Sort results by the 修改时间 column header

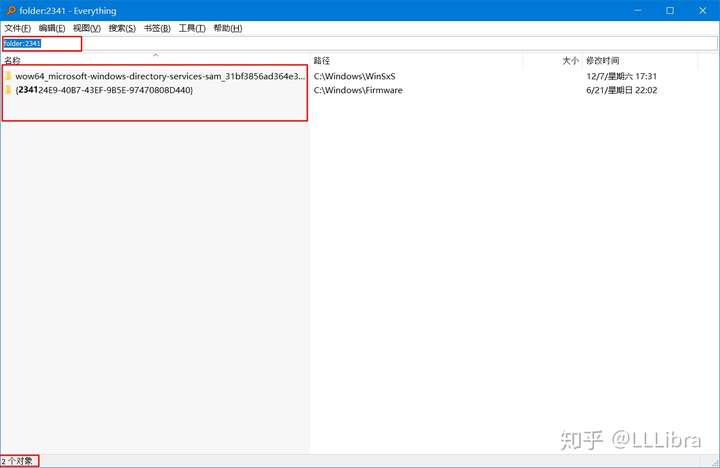click(x=640, y=61)
